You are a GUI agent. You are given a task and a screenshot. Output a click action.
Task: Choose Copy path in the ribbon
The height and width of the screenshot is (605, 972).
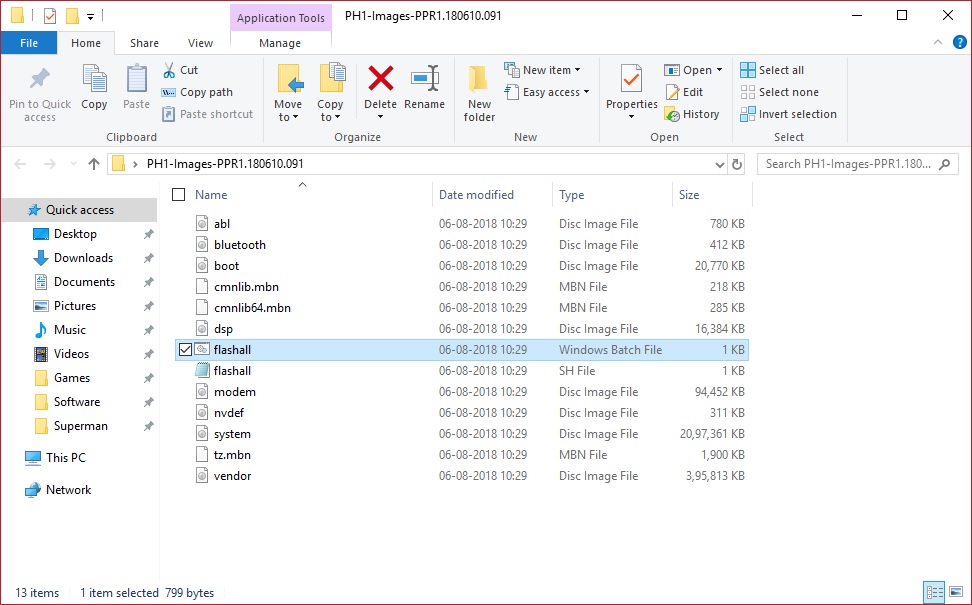tap(197, 92)
